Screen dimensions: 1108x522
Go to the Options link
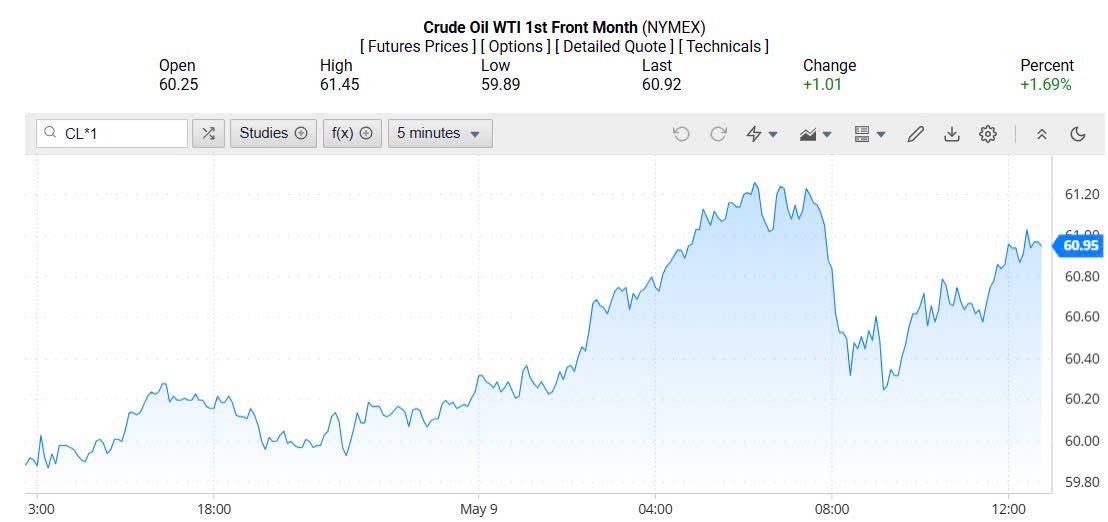click(x=516, y=46)
